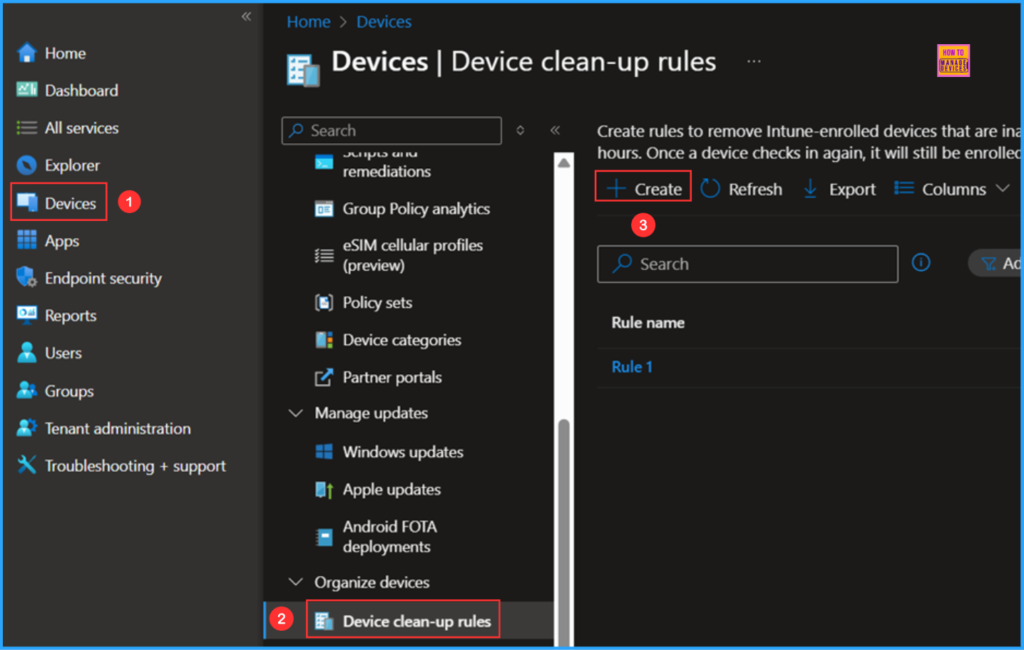1024x650 pixels.
Task: Collapse the Organize devices section
Action: (296, 581)
